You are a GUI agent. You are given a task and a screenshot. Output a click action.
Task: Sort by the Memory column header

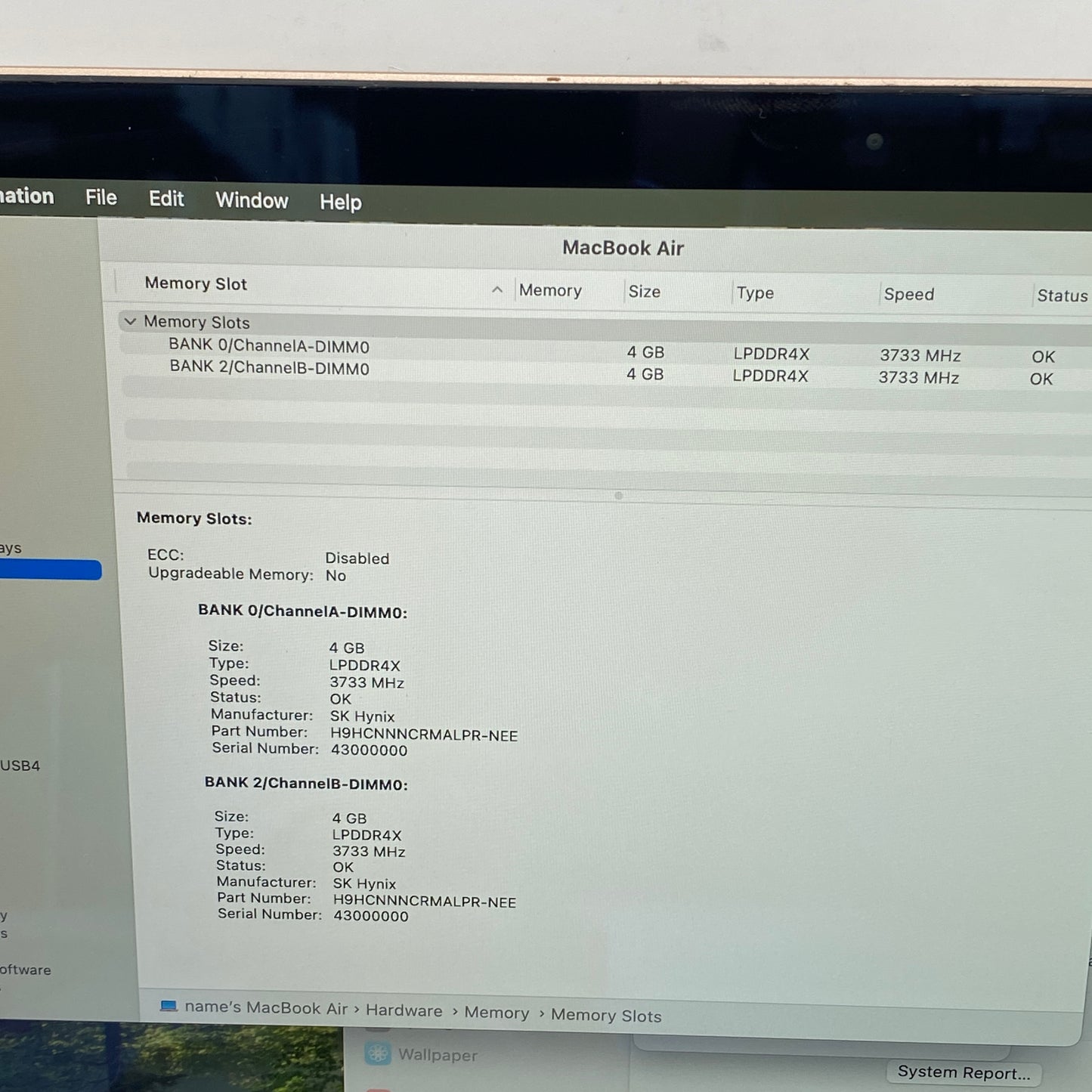pos(550,290)
